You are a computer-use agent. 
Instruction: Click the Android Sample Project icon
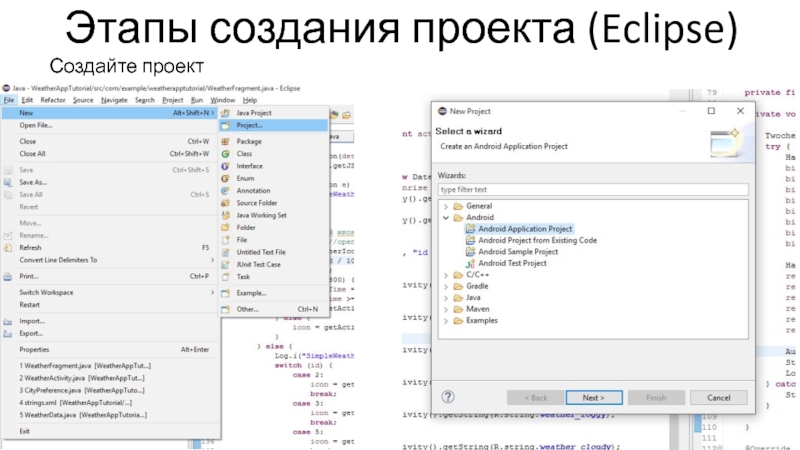[470, 252]
